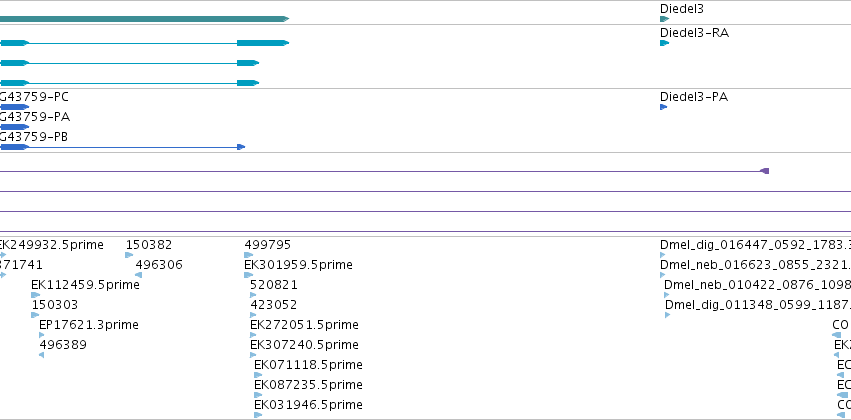Click the arrow glyph under EK071118.5prime
Image resolution: width=851 pixels, height=420 pixels.
(x=258, y=375)
